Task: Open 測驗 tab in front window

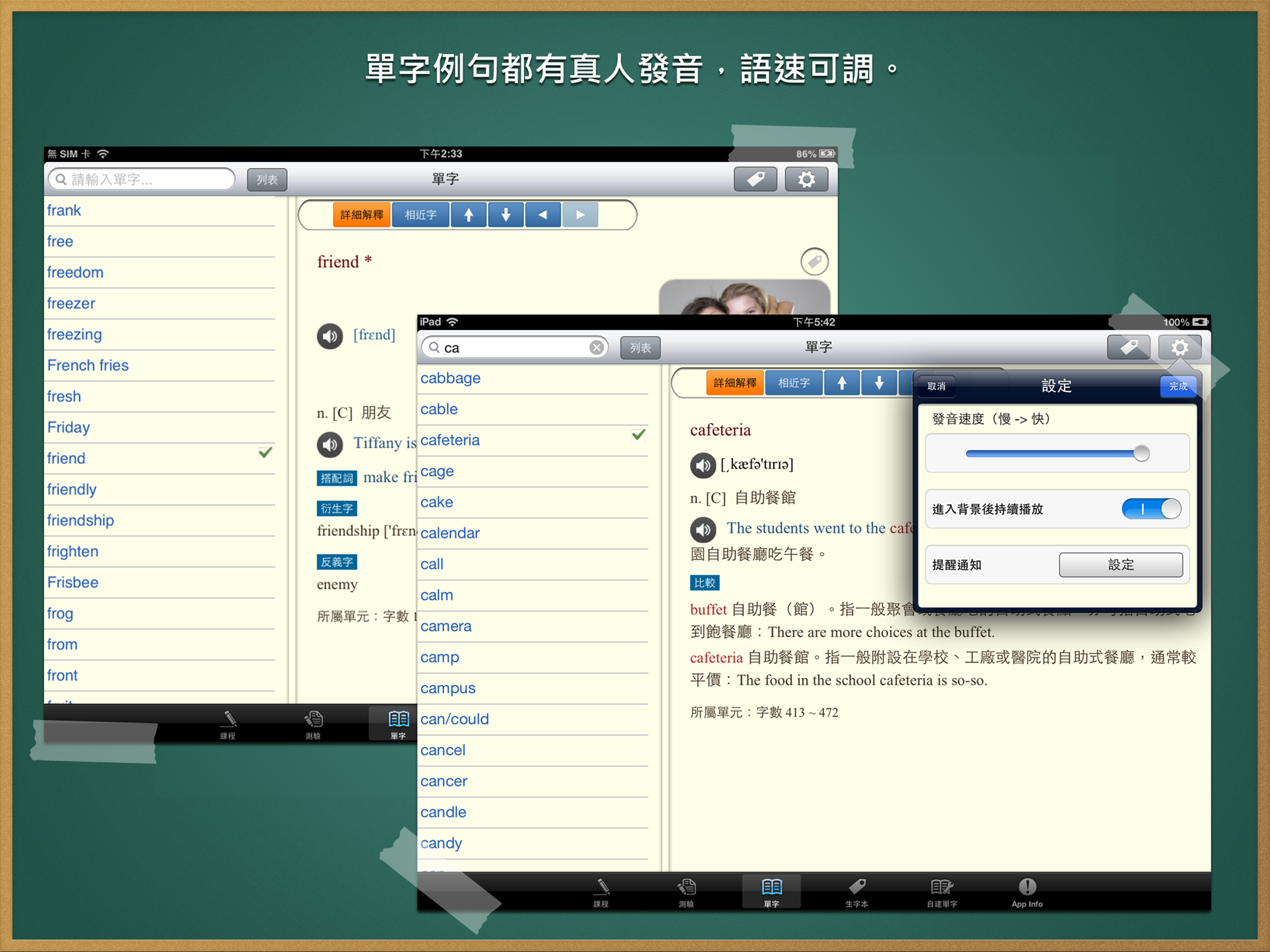Action: (x=686, y=892)
